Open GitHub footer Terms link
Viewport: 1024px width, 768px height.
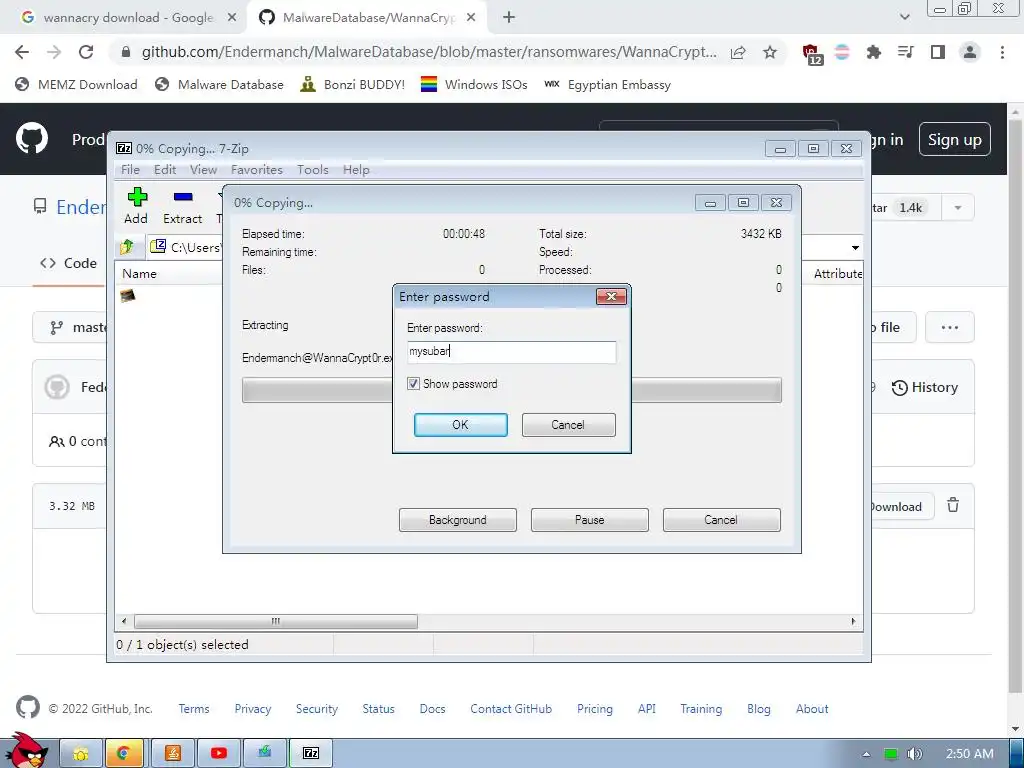tap(194, 709)
